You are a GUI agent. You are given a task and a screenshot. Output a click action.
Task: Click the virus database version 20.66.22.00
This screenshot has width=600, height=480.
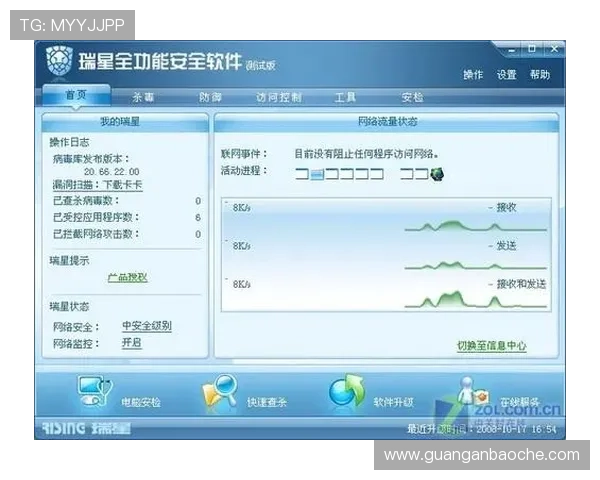click(x=112, y=172)
